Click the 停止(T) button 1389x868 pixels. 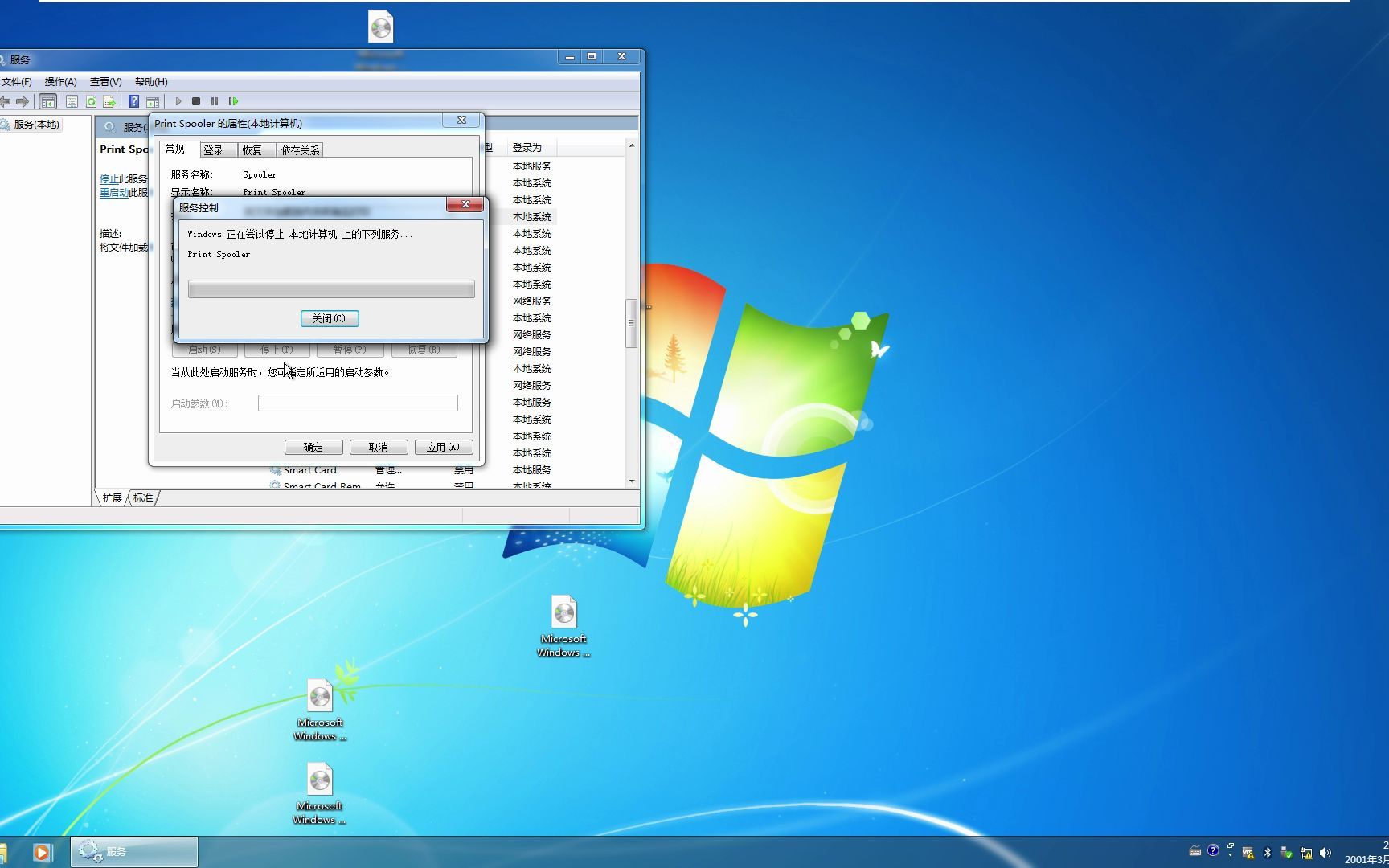(277, 350)
